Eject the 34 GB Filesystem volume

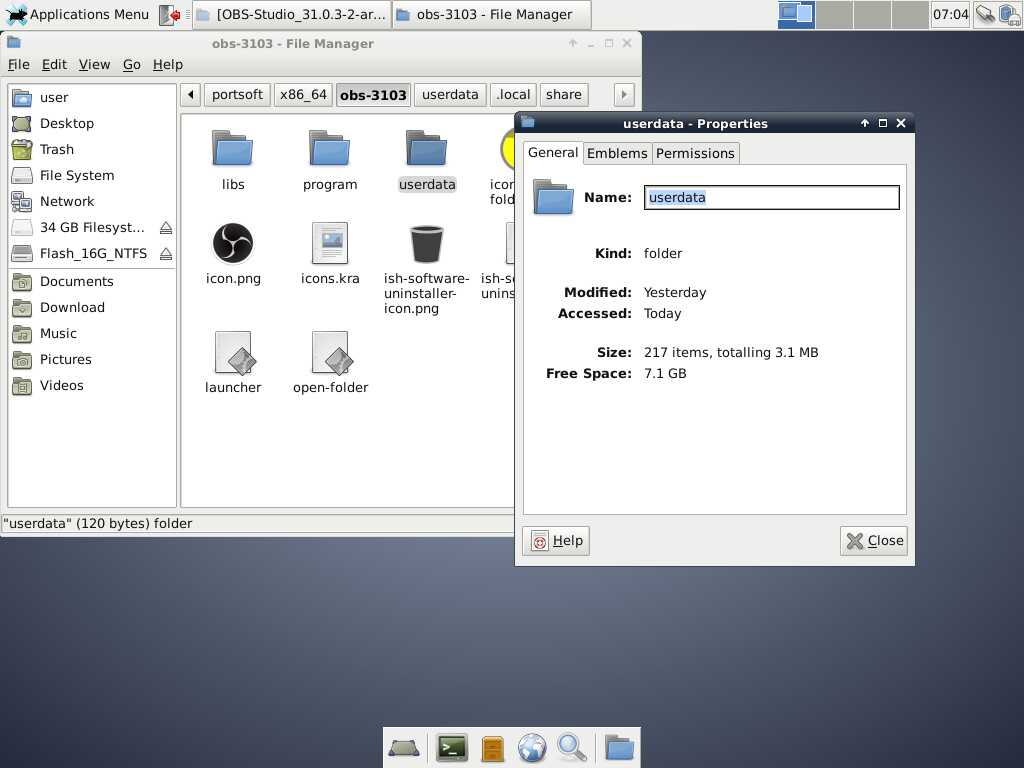166,228
